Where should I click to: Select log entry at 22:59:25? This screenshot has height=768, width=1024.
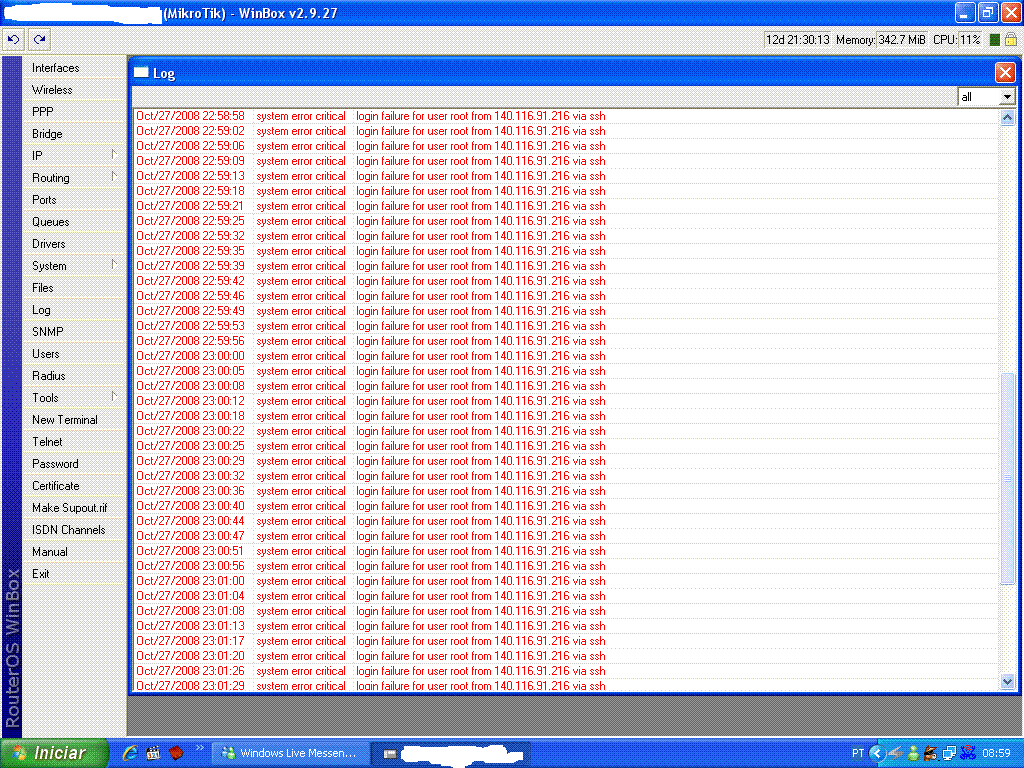tap(566, 221)
